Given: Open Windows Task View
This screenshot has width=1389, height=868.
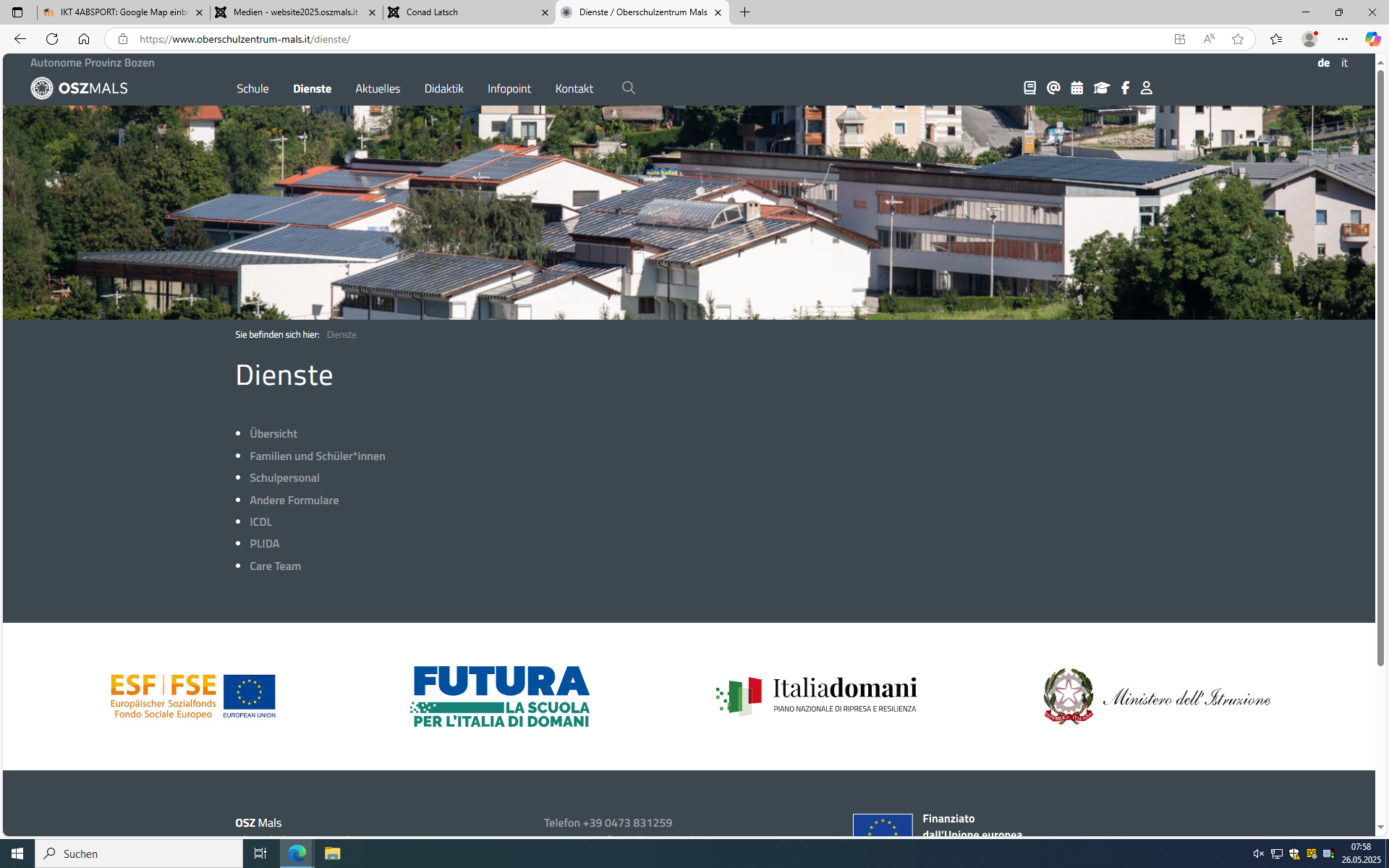Looking at the screenshot, I should click(x=260, y=854).
